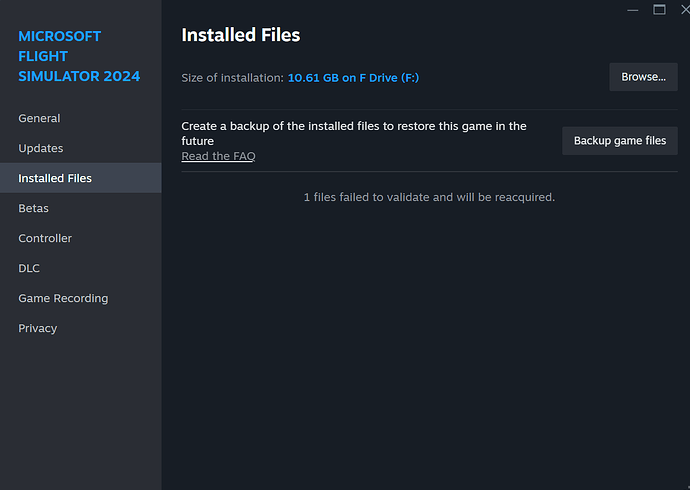Switch to the Updates section
Screen dimensions: 690x490
pos(40,148)
